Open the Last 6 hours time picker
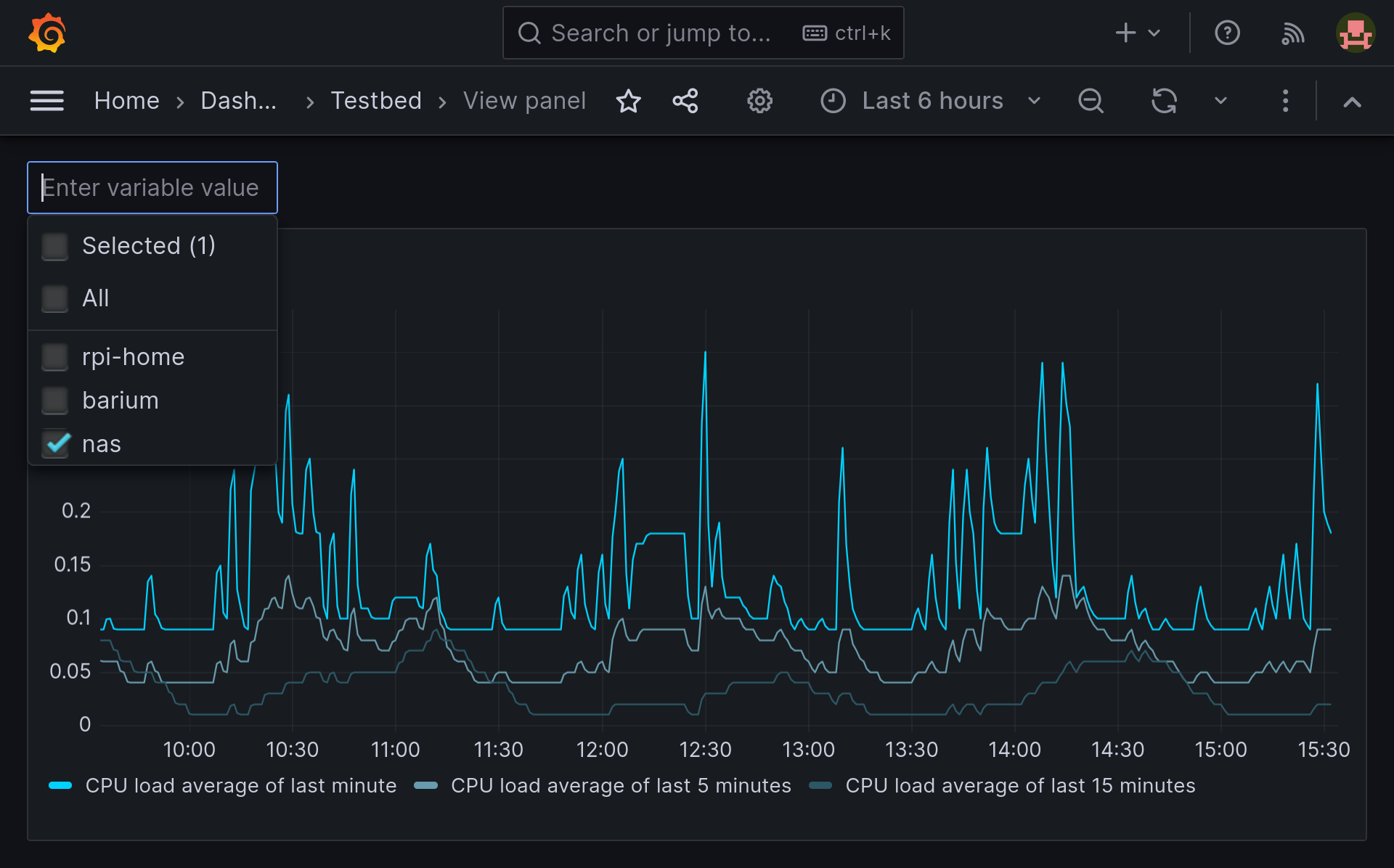1394x868 pixels. click(932, 101)
